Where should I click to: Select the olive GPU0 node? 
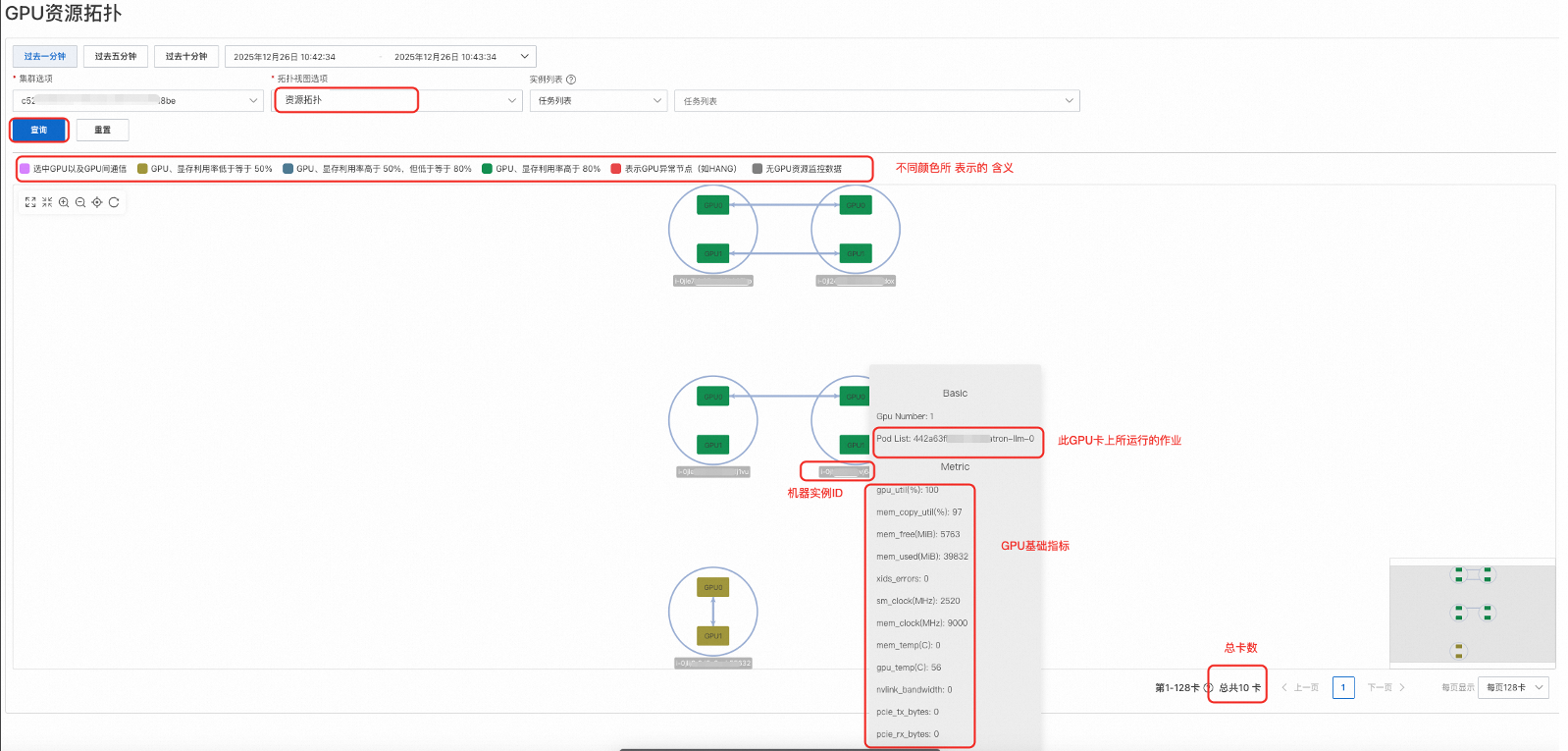pos(713,588)
